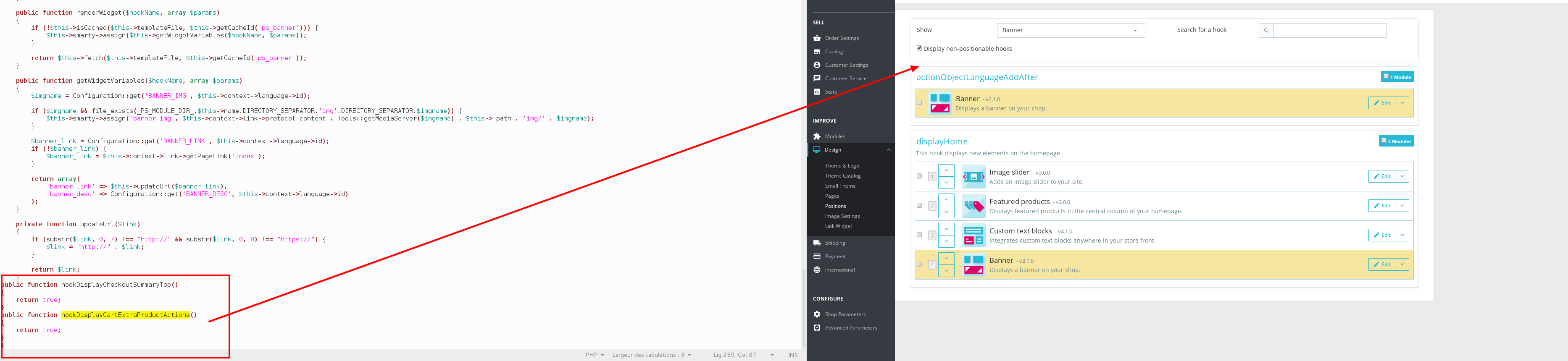The height and width of the screenshot is (361, 1568).
Task: Click the Advanced Parameters icon
Action: point(817,327)
